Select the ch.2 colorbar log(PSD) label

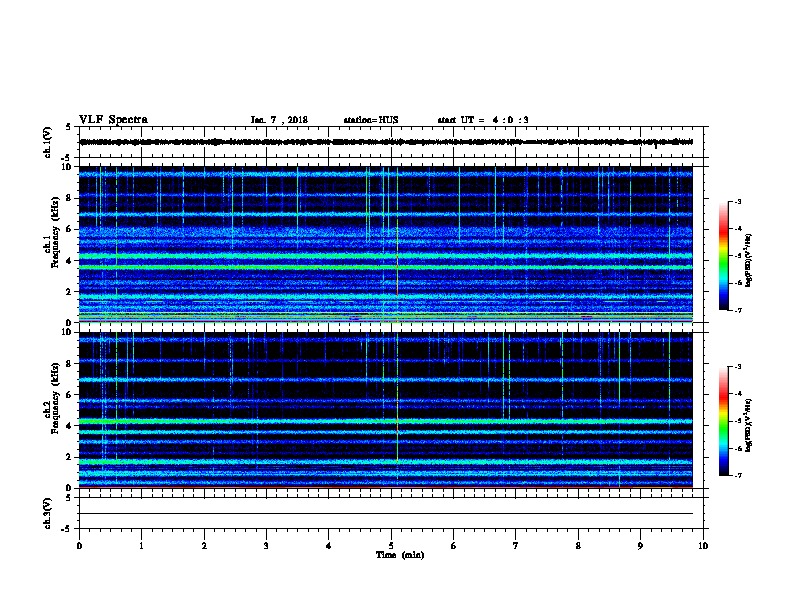click(x=748, y=426)
